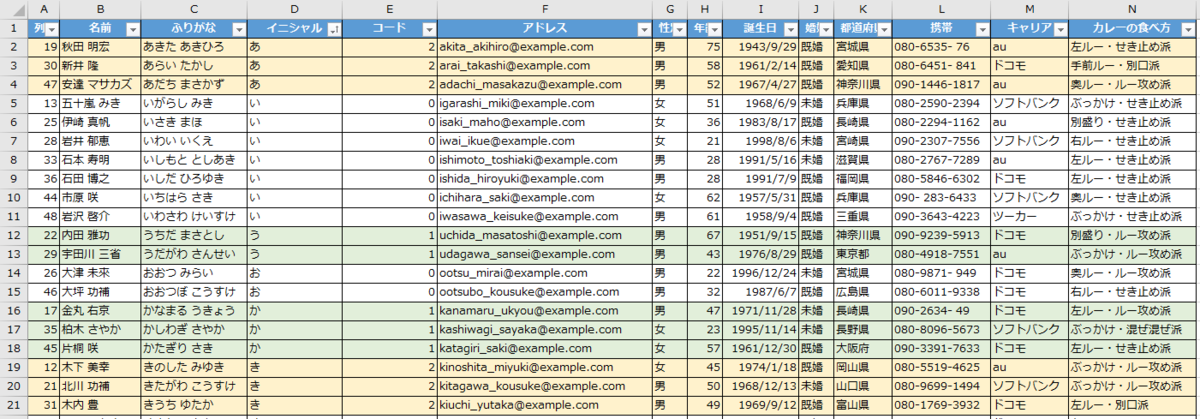1200x419 pixels.
Task: Select the birthday cell 1971/11/28
Action: tap(761, 310)
